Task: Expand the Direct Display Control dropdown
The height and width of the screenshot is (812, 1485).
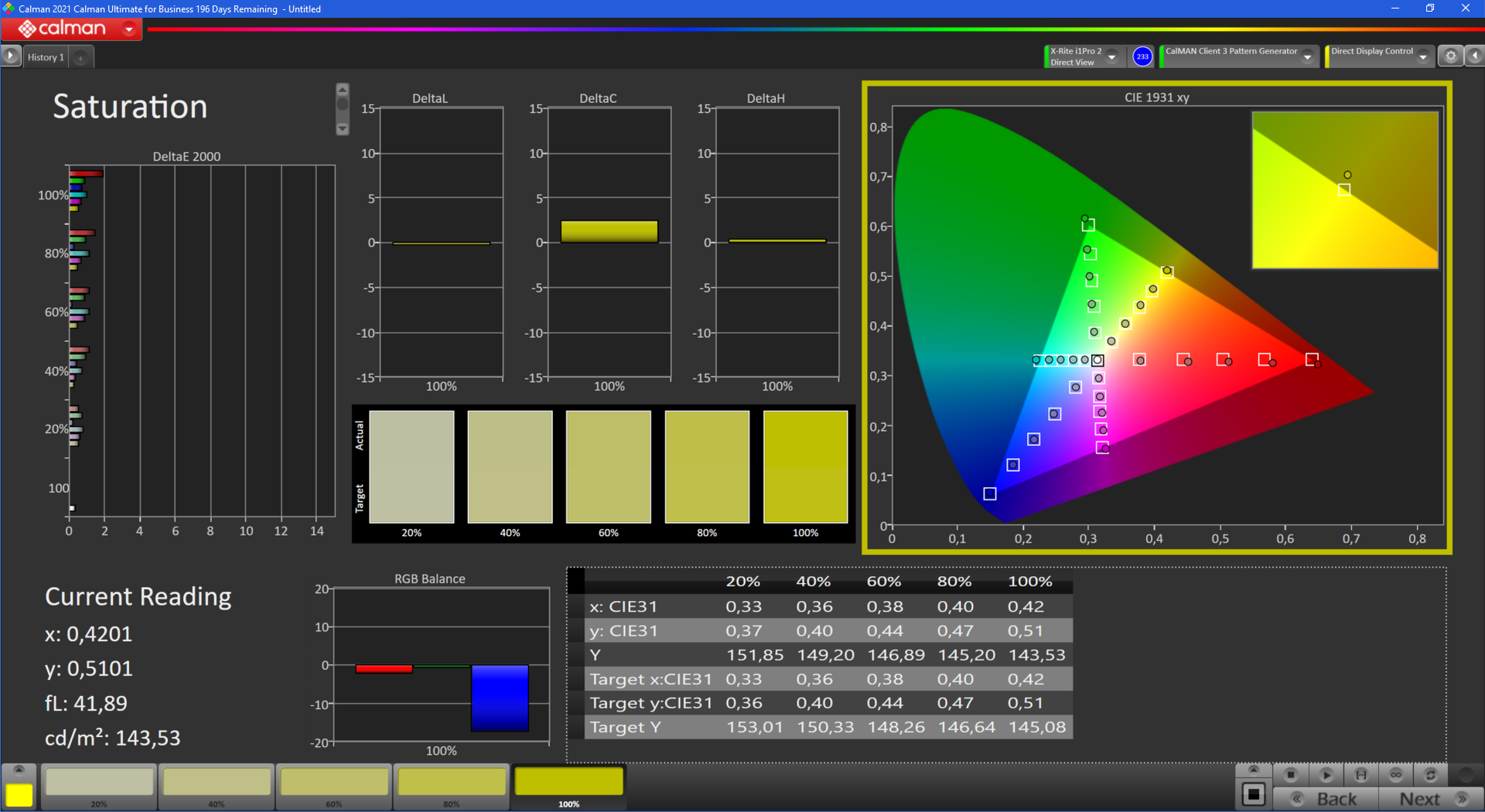Action: (x=1423, y=56)
